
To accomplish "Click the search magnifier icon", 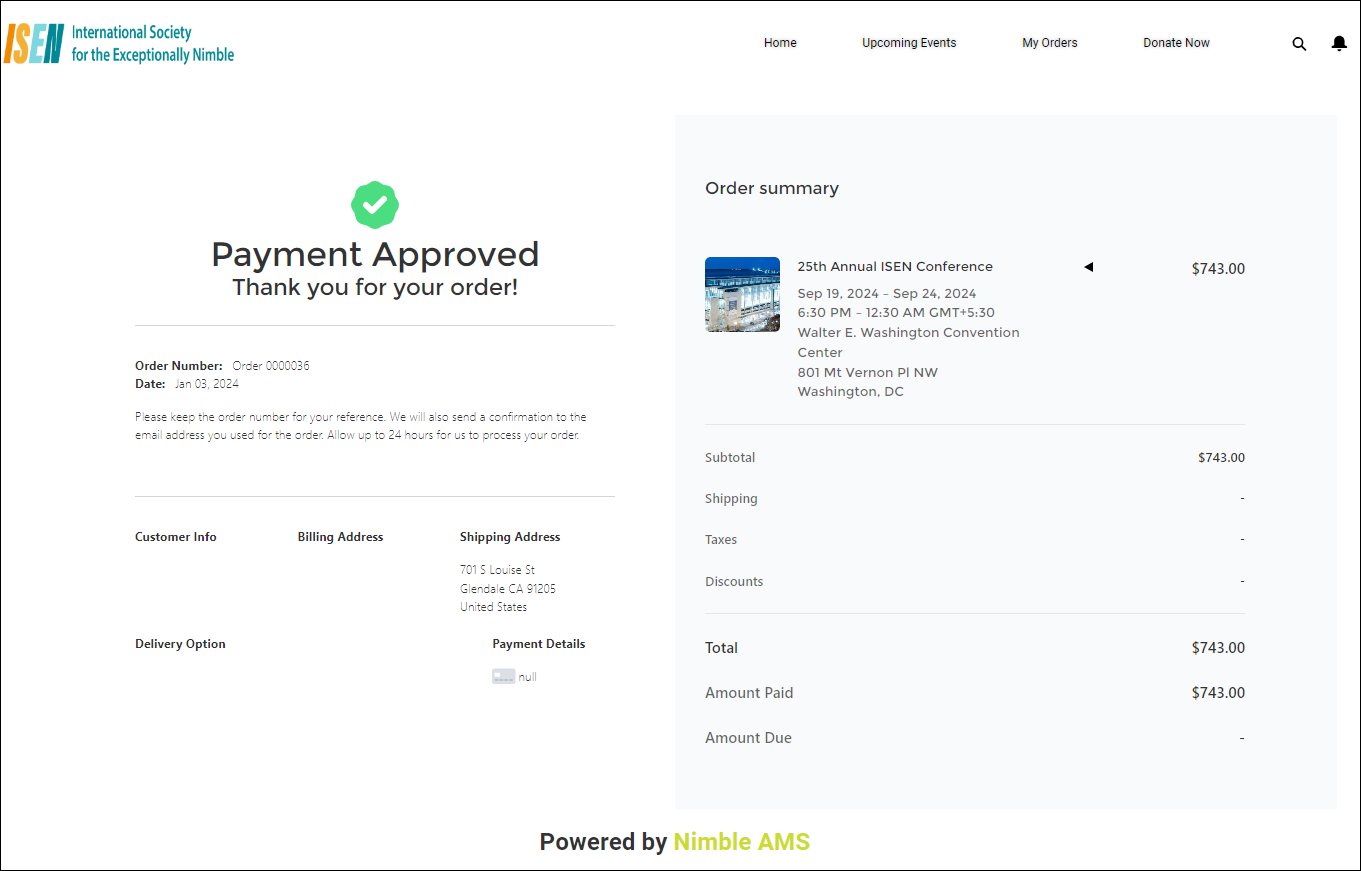I will point(1299,44).
